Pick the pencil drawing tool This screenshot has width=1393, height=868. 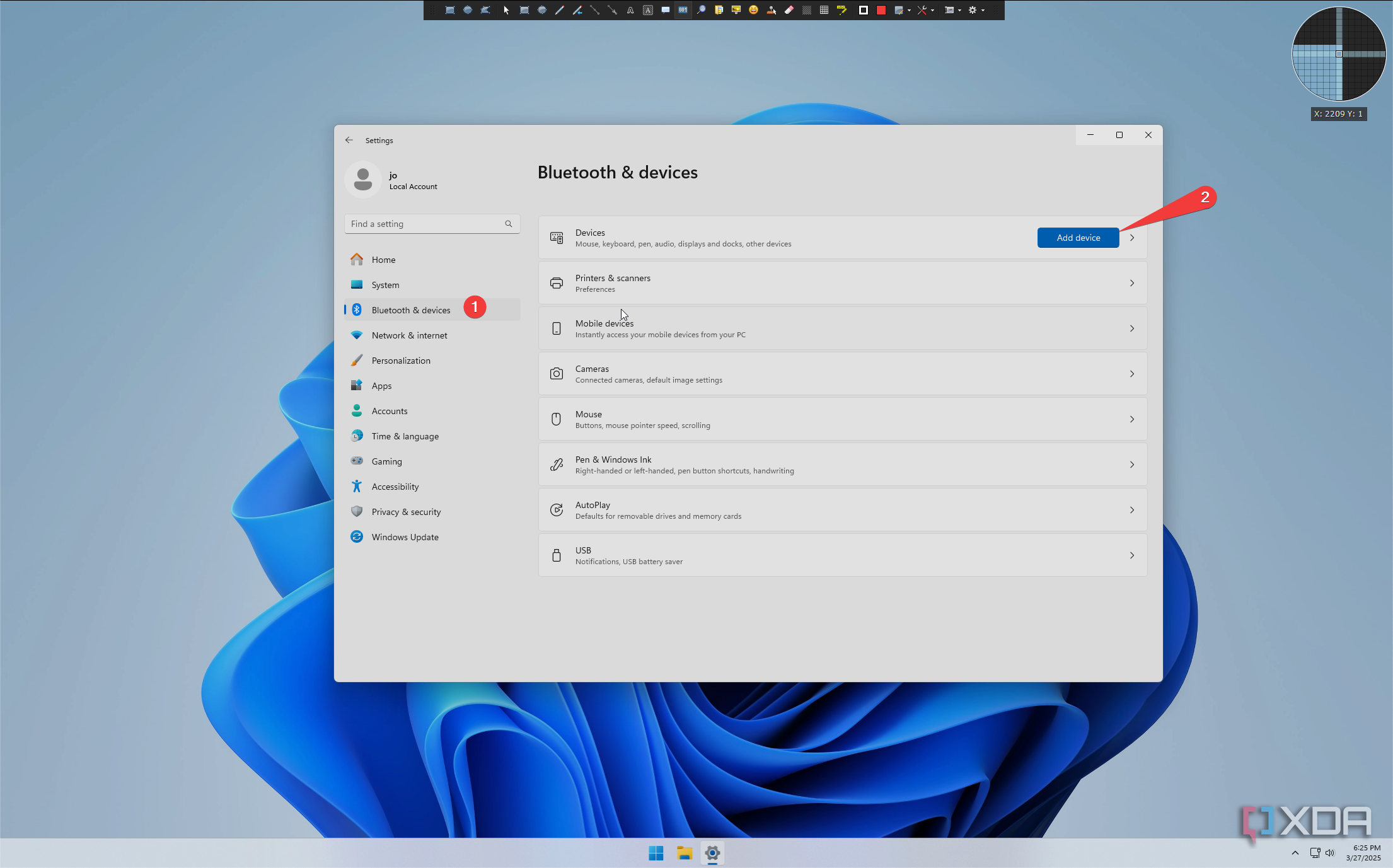(560, 10)
